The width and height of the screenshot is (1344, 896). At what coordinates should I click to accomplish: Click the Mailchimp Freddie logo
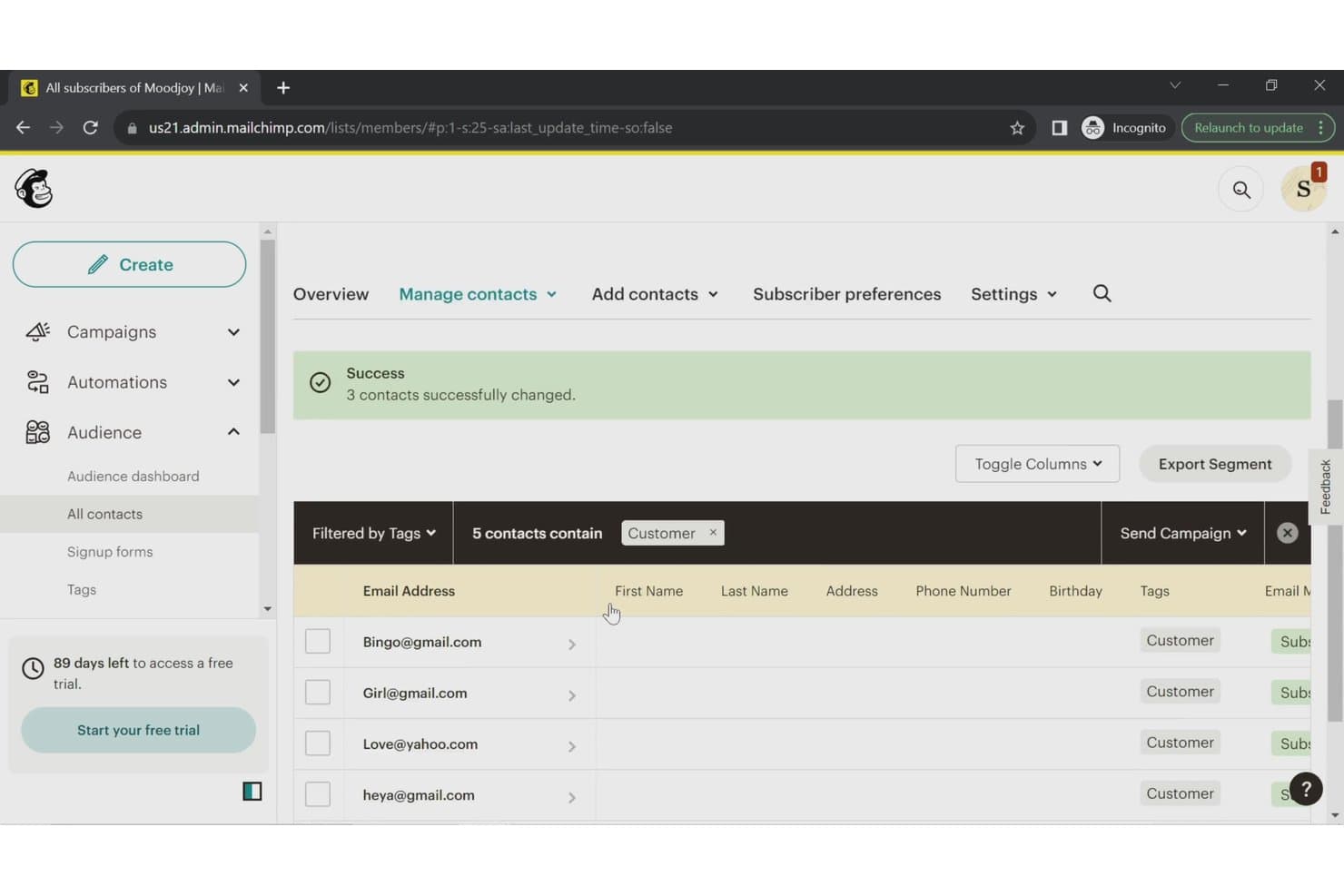click(34, 189)
